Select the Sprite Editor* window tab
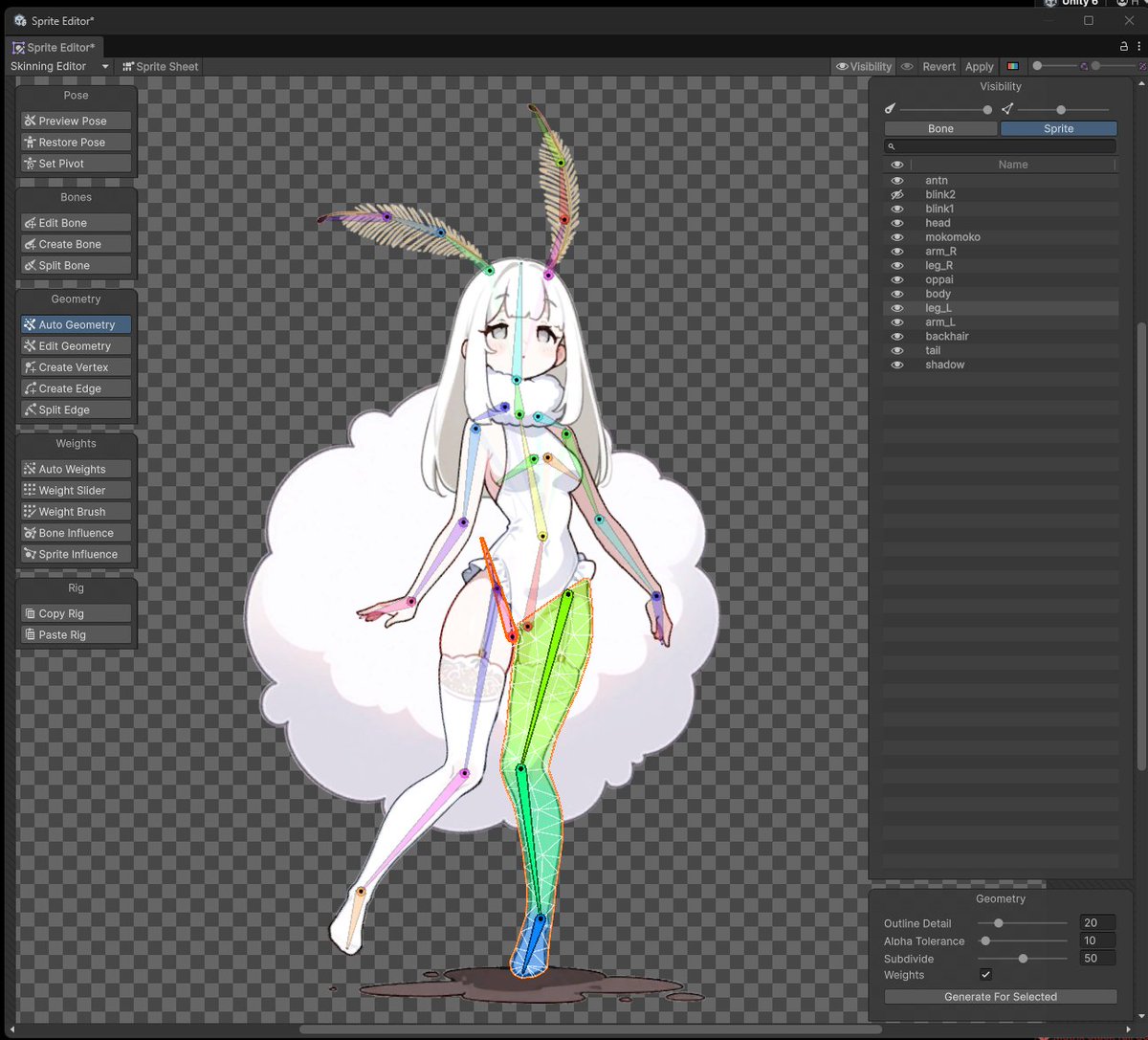Image resolution: width=1148 pixels, height=1040 pixels. [54, 47]
